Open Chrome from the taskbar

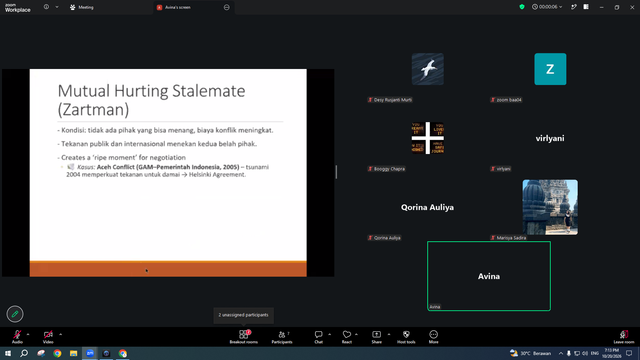[57, 353]
